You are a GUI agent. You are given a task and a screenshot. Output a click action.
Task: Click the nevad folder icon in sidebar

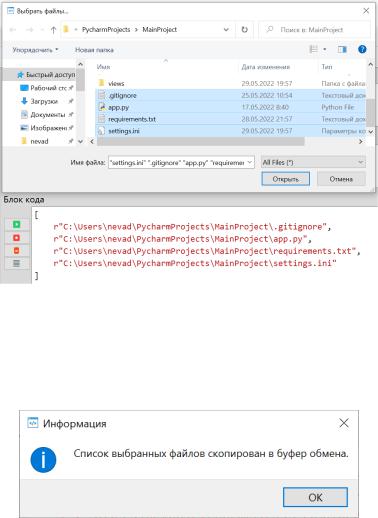(24, 141)
